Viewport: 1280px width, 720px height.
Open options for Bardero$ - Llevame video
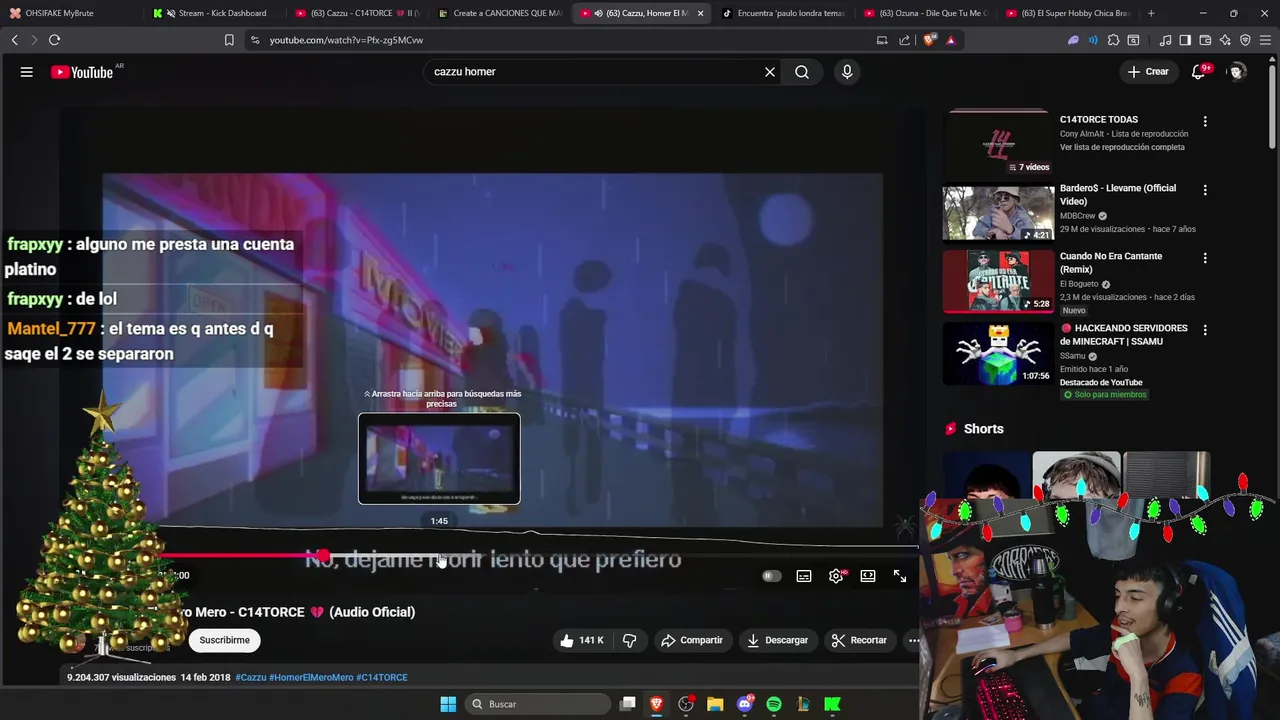(1205, 190)
